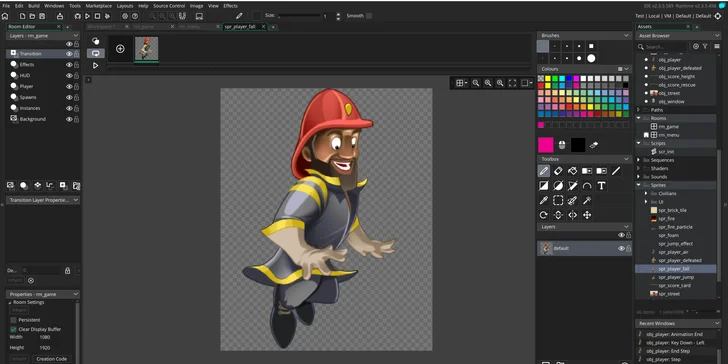This screenshot has height=364, width=728.
Task: Collapse the Sprites folder
Action: coord(638,185)
